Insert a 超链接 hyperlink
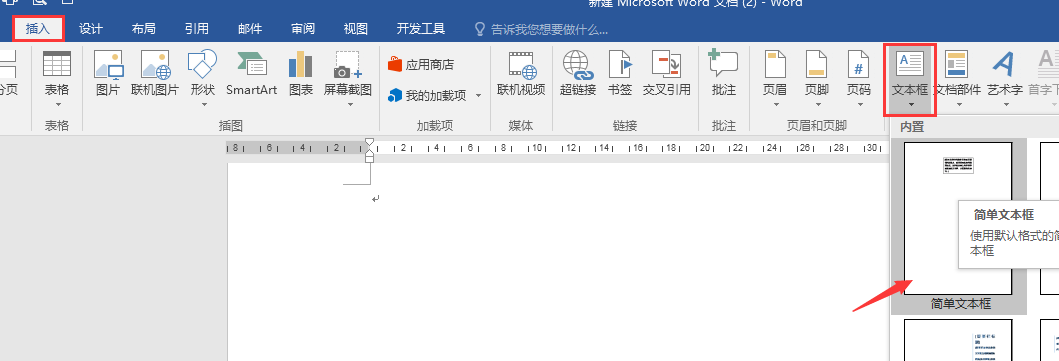1059x361 pixels. pyautogui.click(x=578, y=74)
